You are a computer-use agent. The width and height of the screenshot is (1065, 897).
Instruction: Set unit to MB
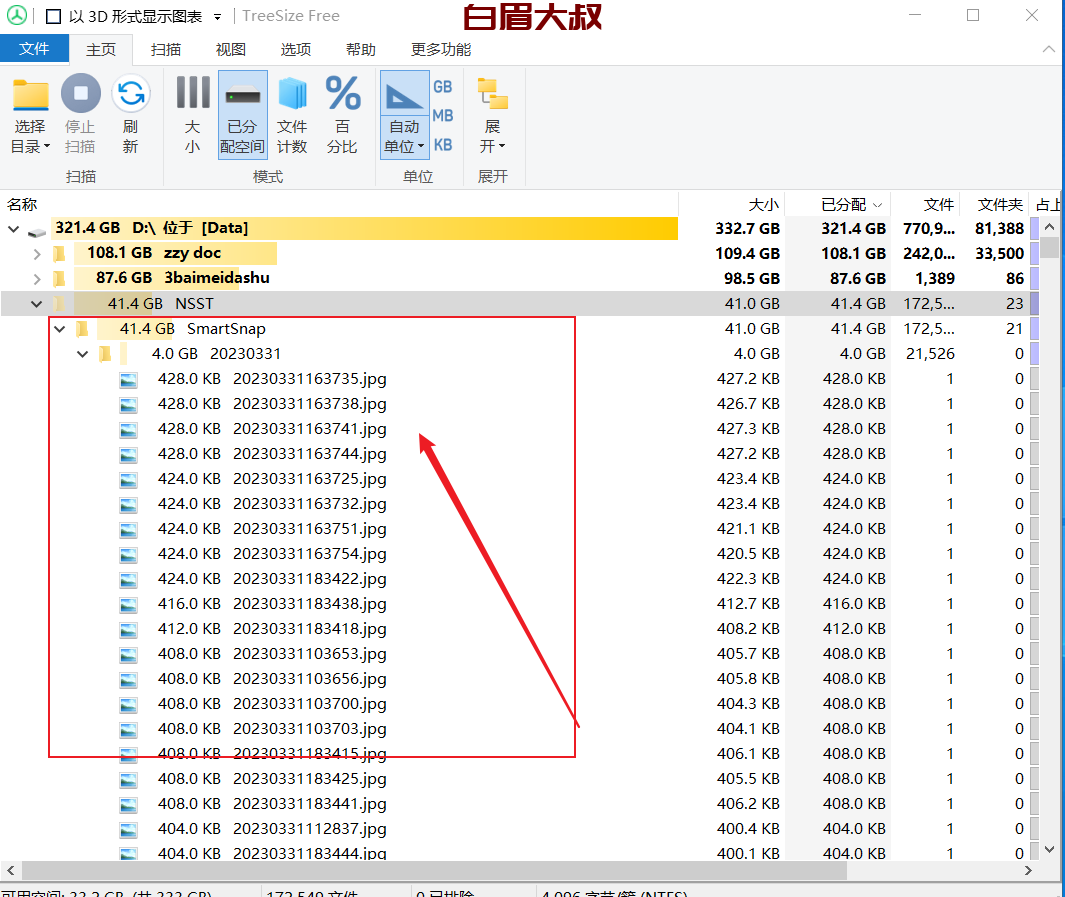click(443, 116)
